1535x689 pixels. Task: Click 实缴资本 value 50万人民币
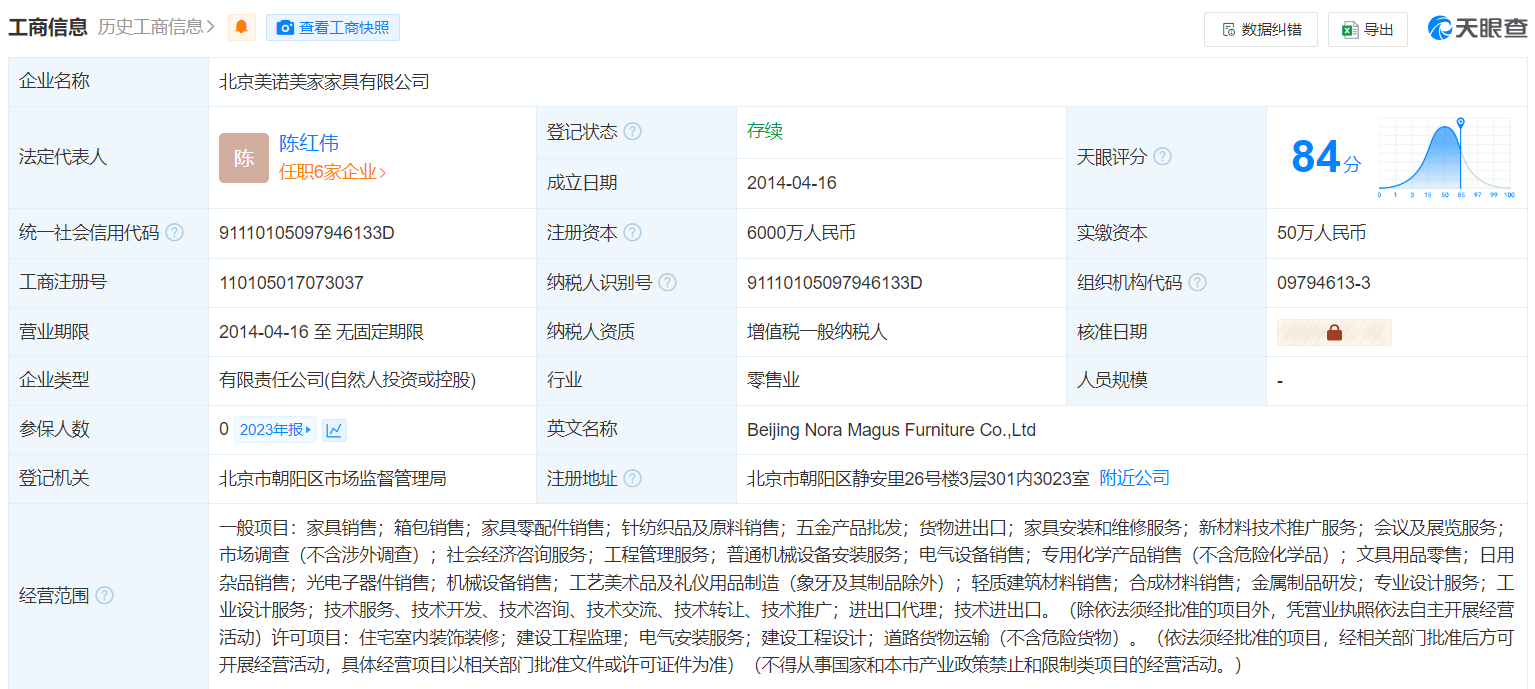click(x=1321, y=233)
